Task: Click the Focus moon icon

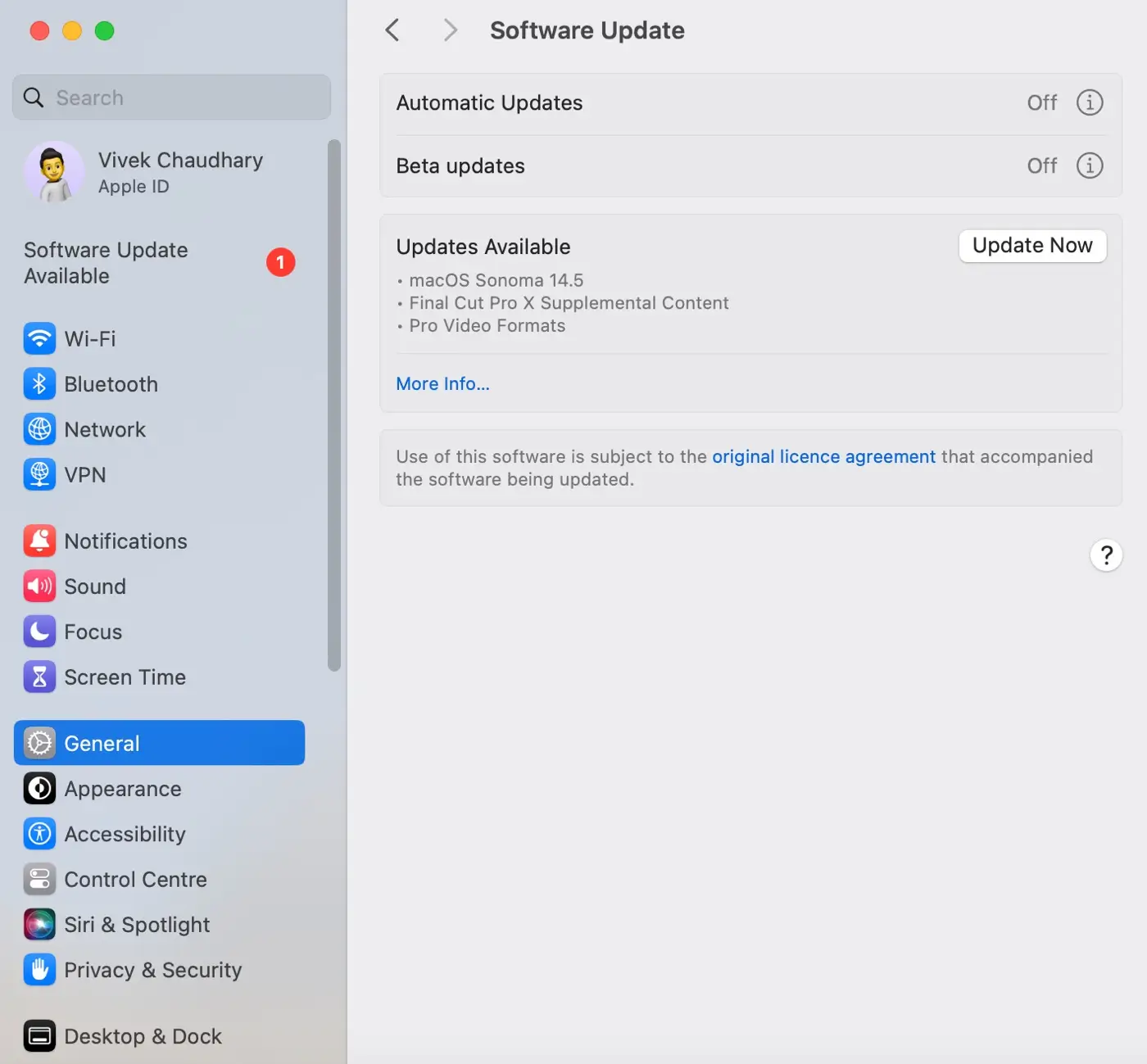Action: click(x=39, y=632)
